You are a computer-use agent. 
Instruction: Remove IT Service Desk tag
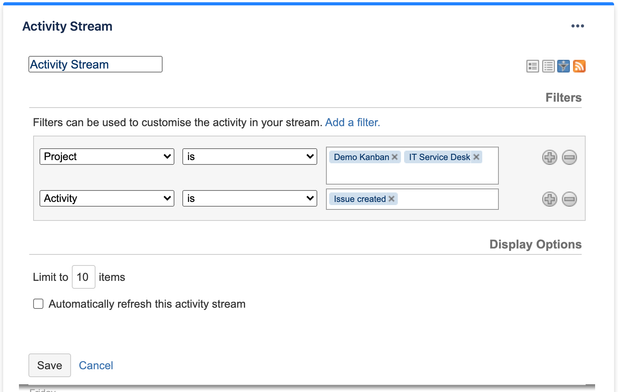click(476, 157)
